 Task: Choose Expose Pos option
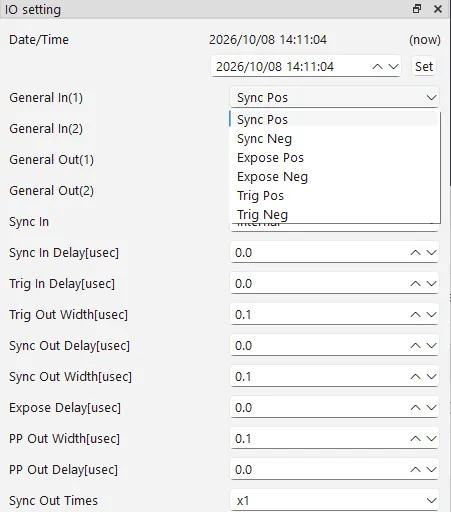[x=334, y=158]
